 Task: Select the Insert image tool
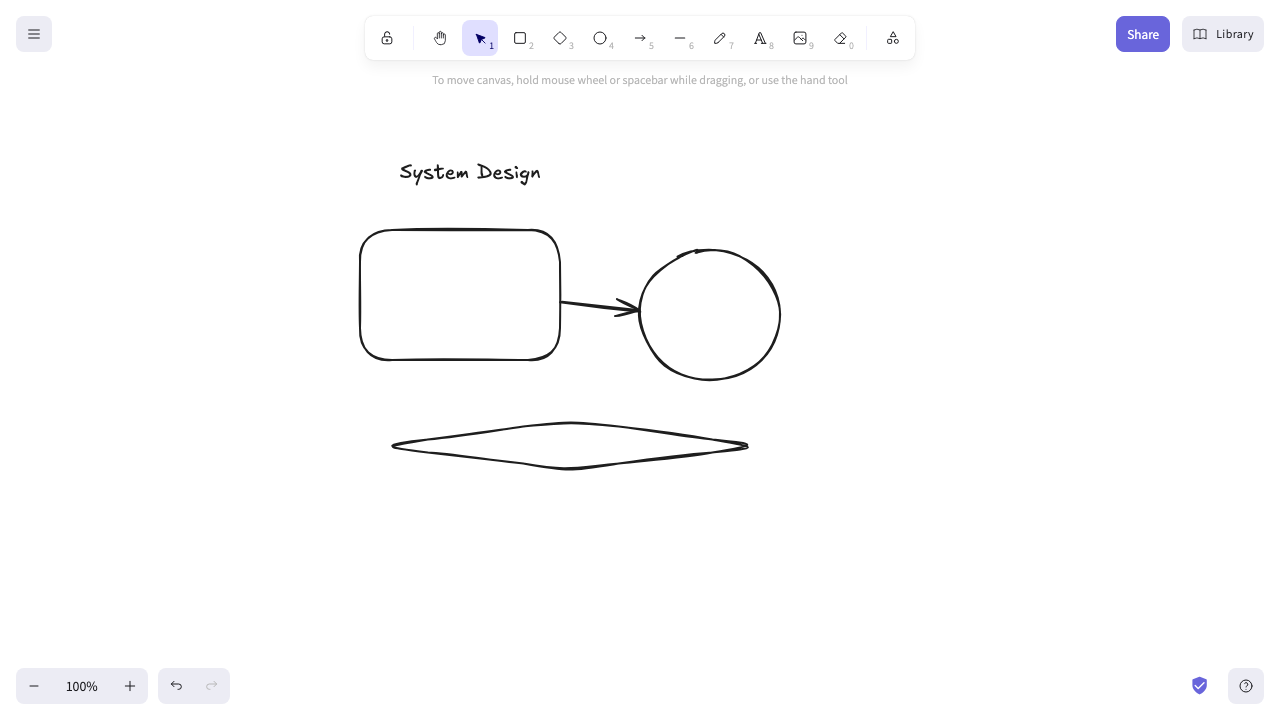800,38
